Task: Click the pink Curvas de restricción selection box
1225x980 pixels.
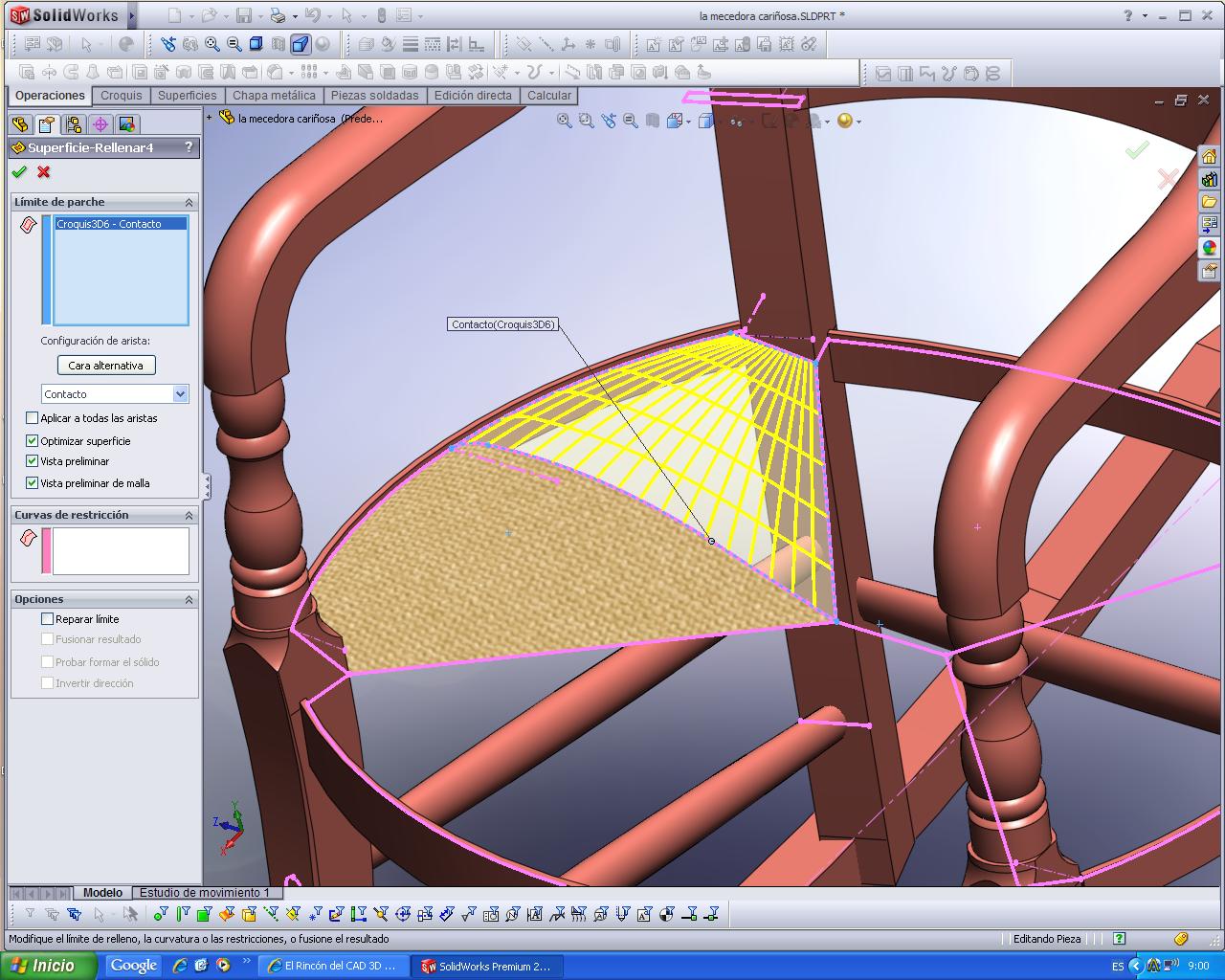Action: (121, 550)
